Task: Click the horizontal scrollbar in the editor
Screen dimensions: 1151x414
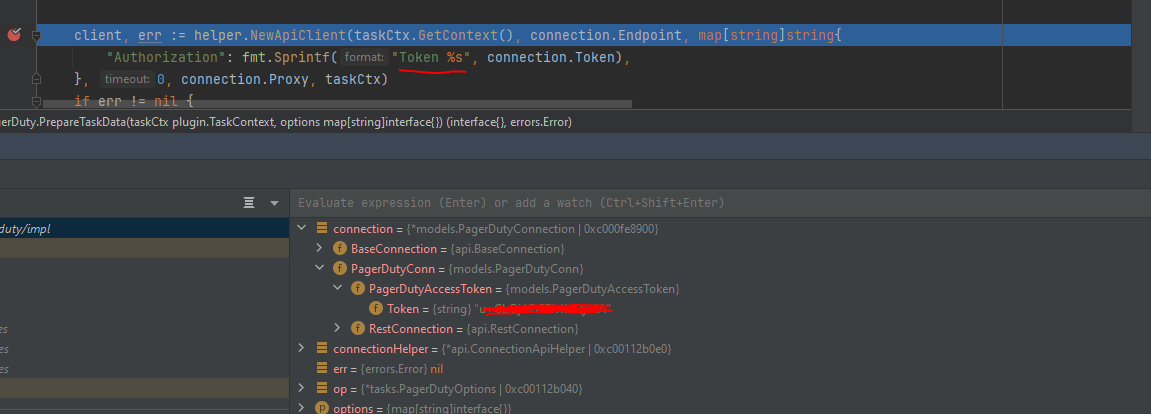Action: pos(338,104)
